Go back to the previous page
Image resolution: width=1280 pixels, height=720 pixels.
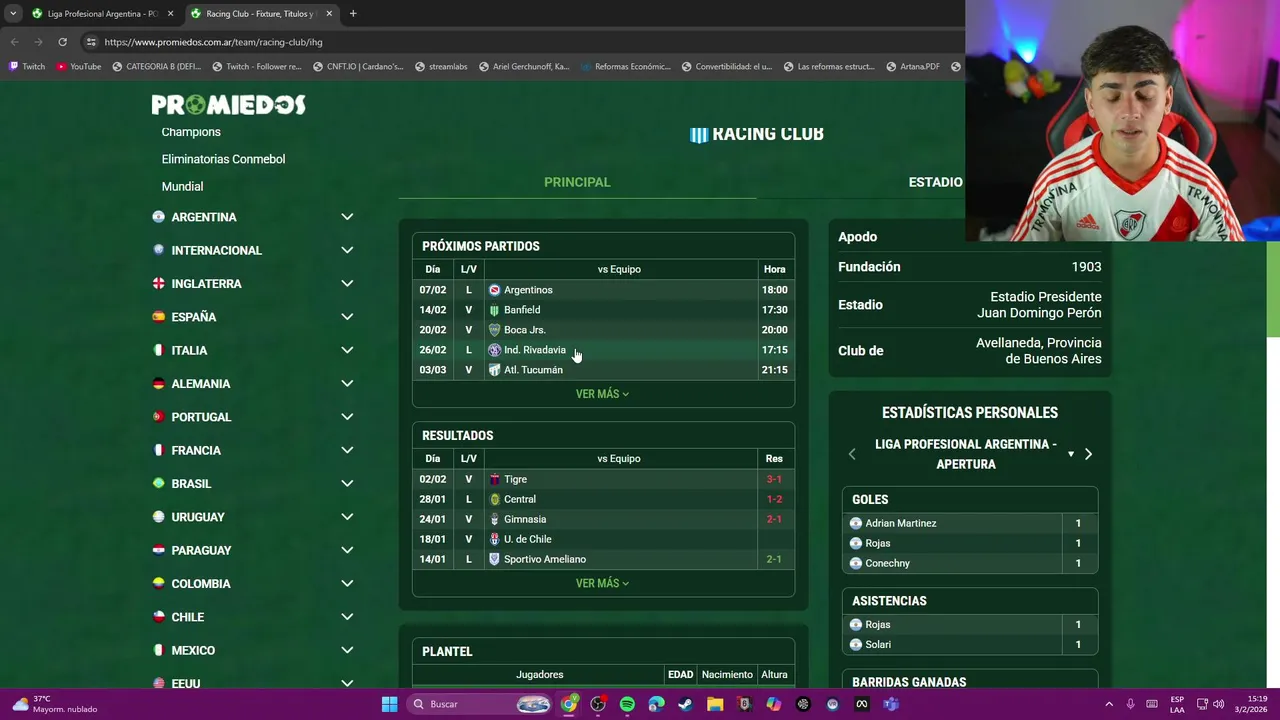(x=14, y=42)
